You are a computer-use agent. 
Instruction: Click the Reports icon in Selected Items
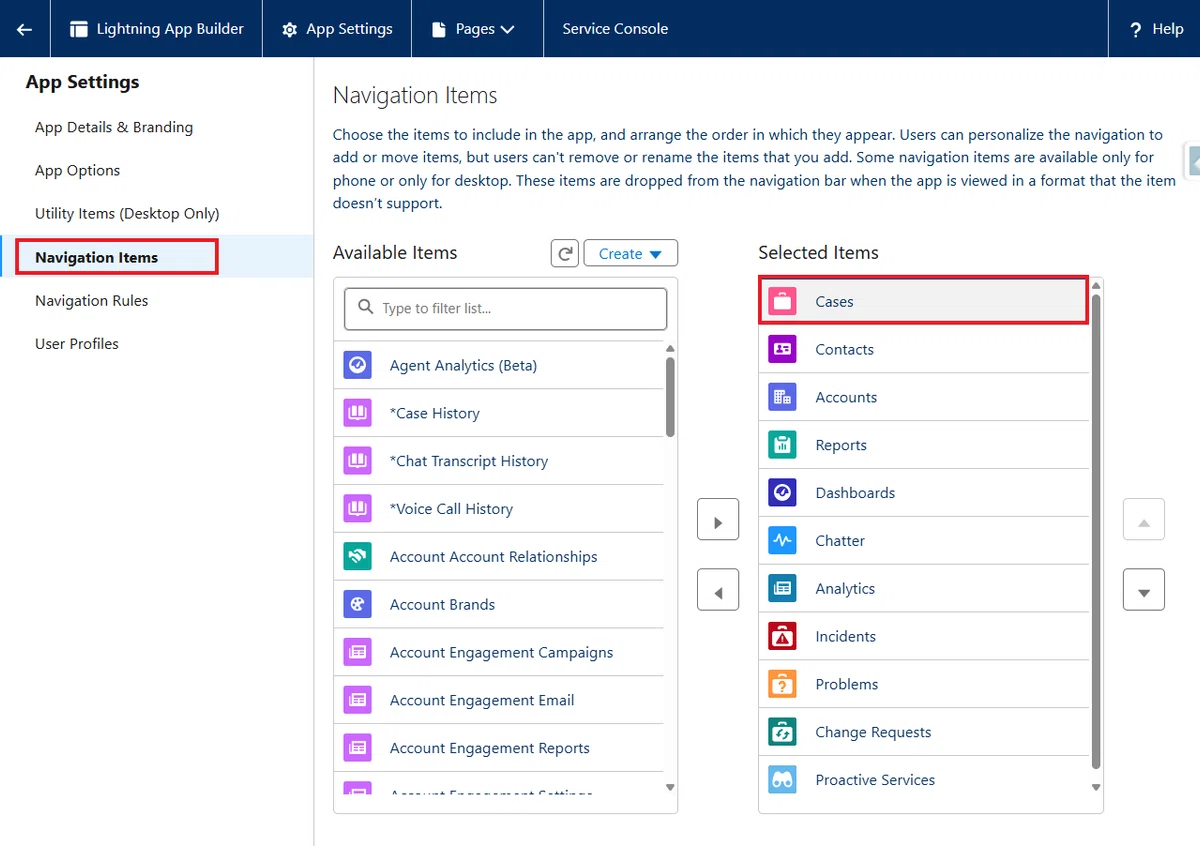[782, 445]
